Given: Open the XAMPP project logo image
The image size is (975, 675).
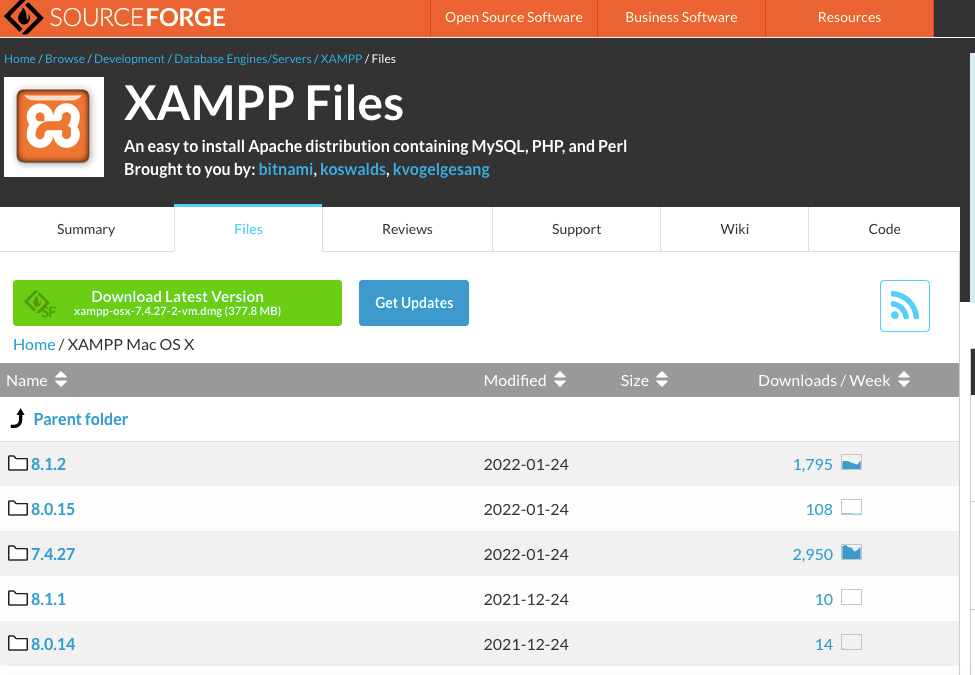Looking at the screenshot, I should (54, 127).
